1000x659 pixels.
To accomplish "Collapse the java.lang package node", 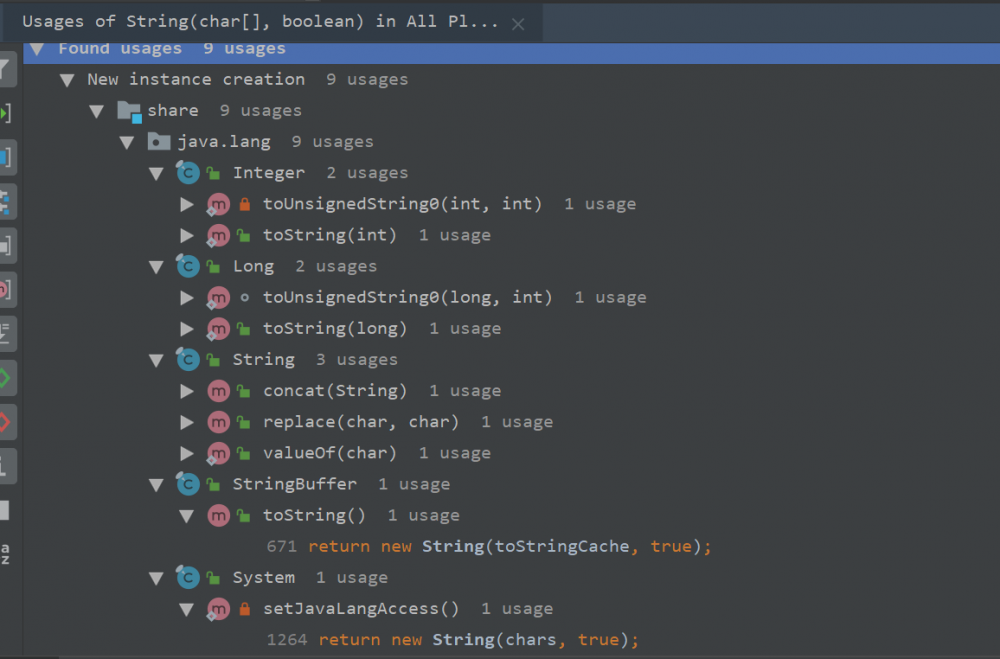I will click(x=127, y=143).
